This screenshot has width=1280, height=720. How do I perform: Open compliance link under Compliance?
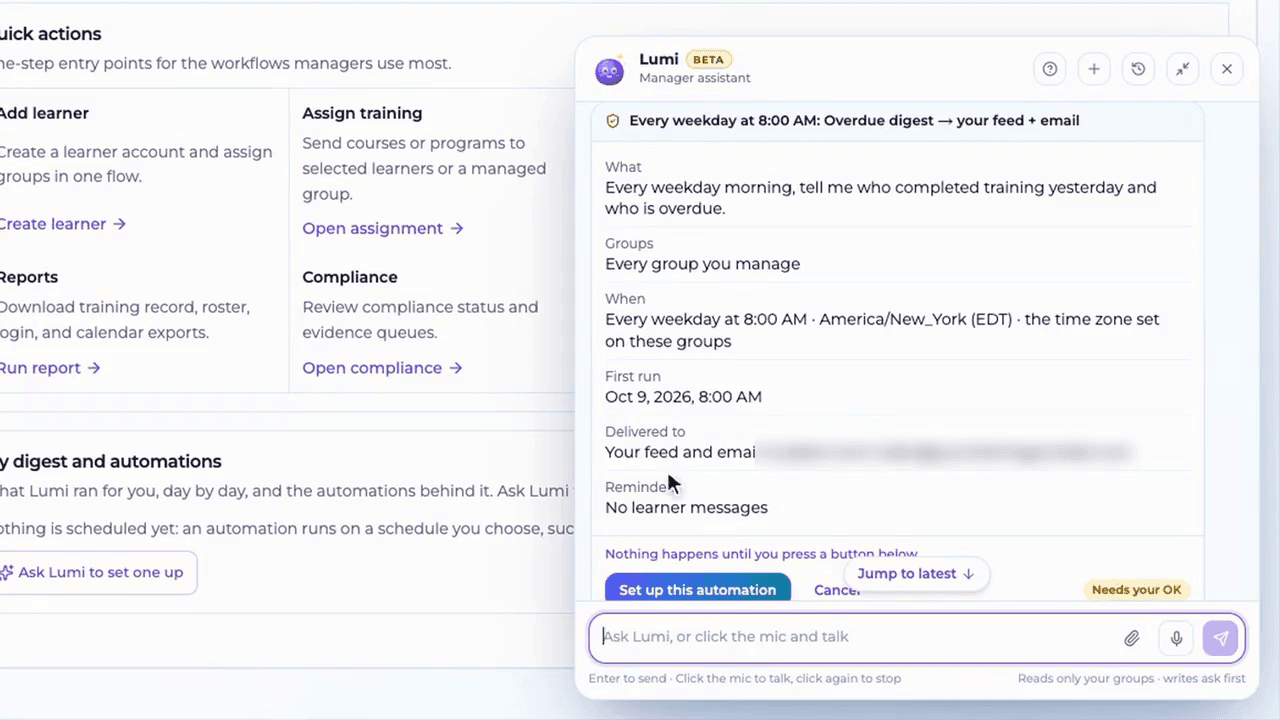tap(382, 368)
